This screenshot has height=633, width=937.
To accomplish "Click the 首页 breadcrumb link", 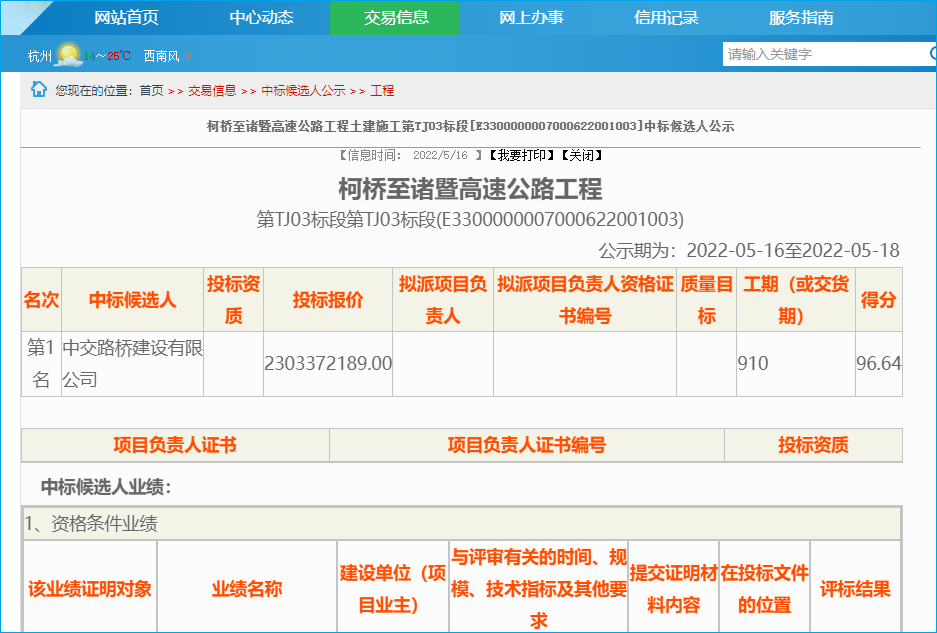I will [x=151, y=91].
